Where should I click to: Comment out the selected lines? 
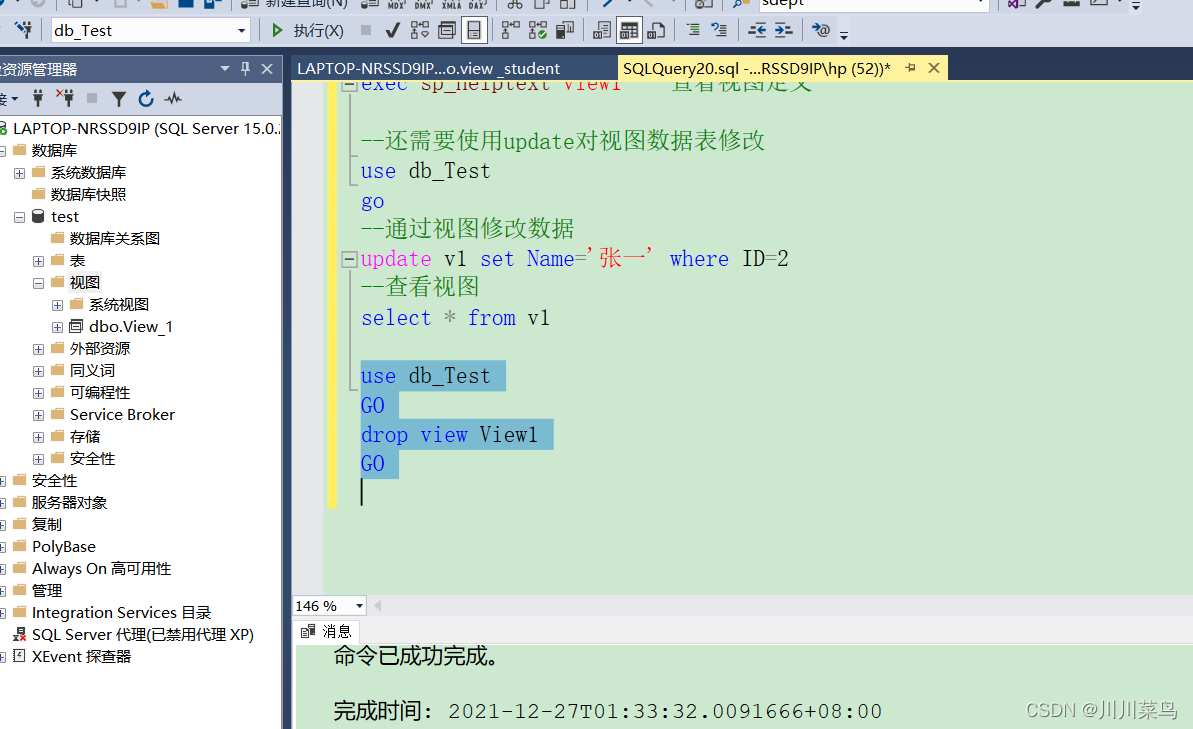[x=693, y=30]
